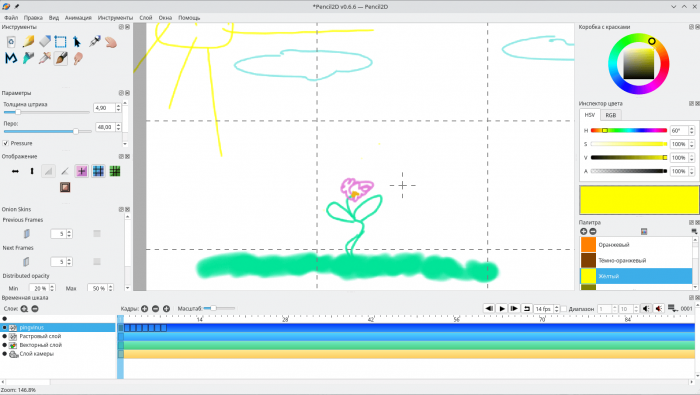Jump to the last frame
Image resolution: width=700 pixels, height=395 pixels.
click(x=514, y=309)
